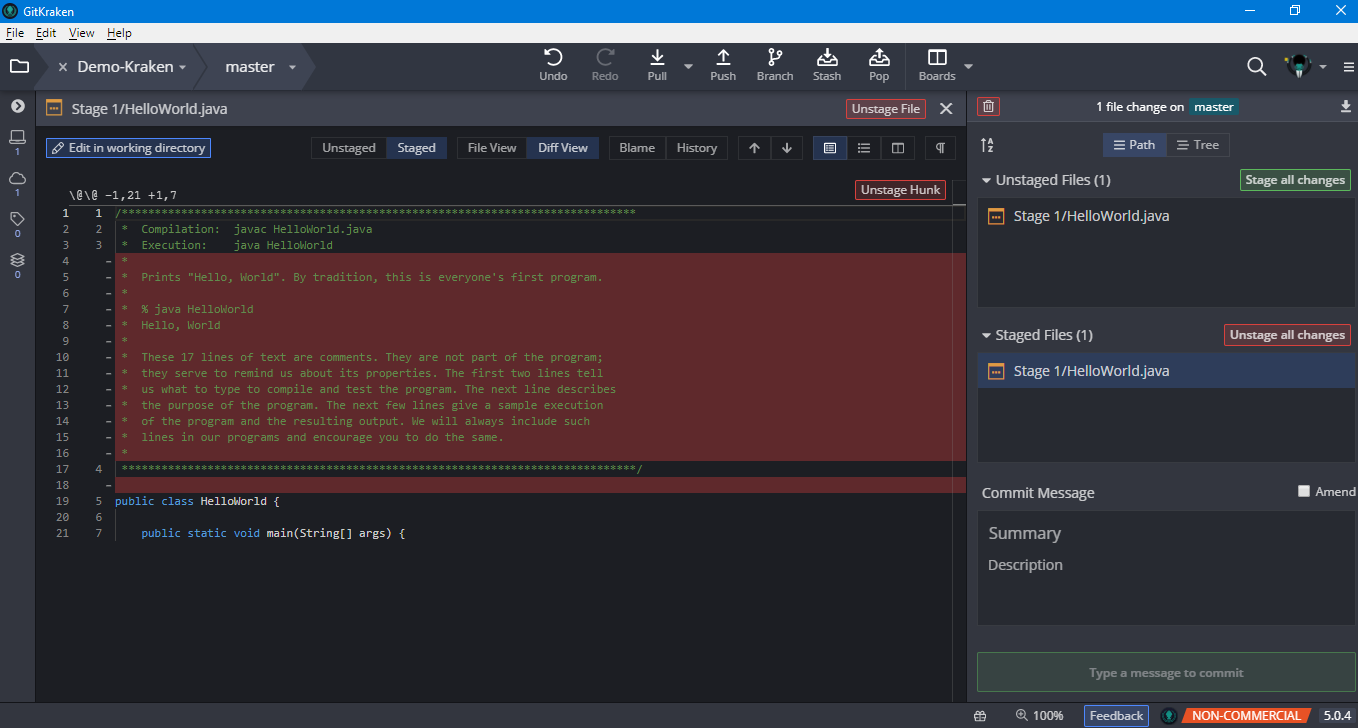Click Edit in working directory
This screenshot has width=1358, height=728.
128,148
